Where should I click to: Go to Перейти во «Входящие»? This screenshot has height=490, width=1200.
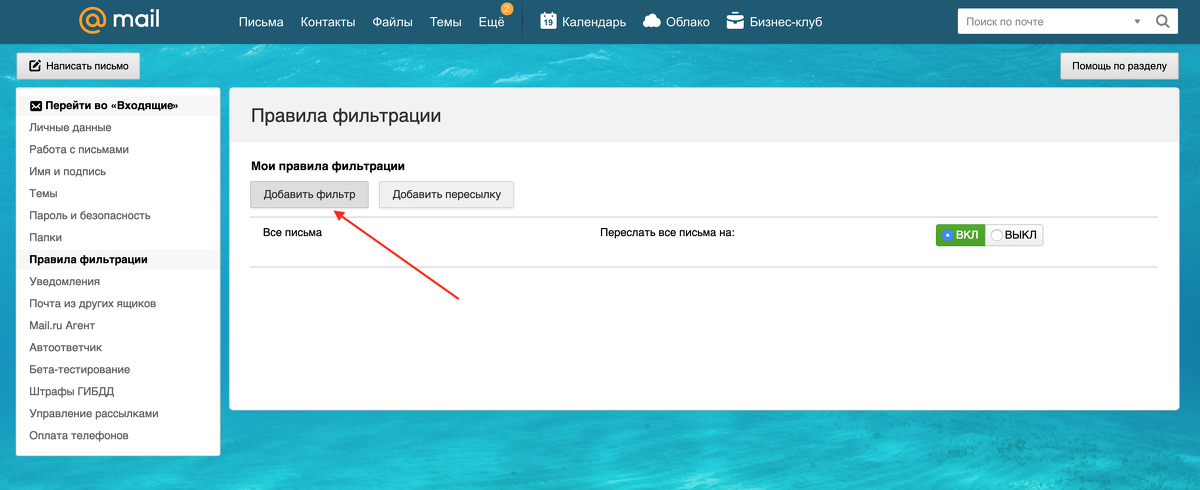point(111,105)
